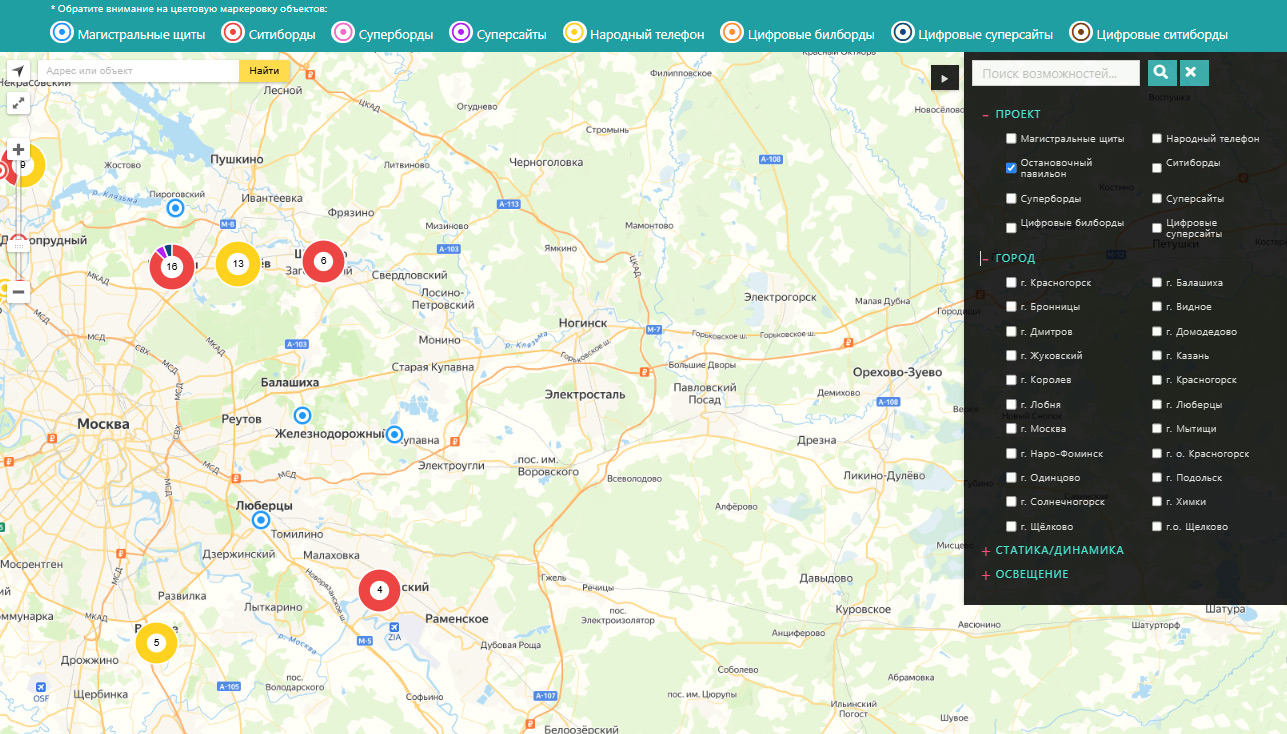
Task: Check the г. Одинцово city filter
Action: click(x=1011, y=478)
